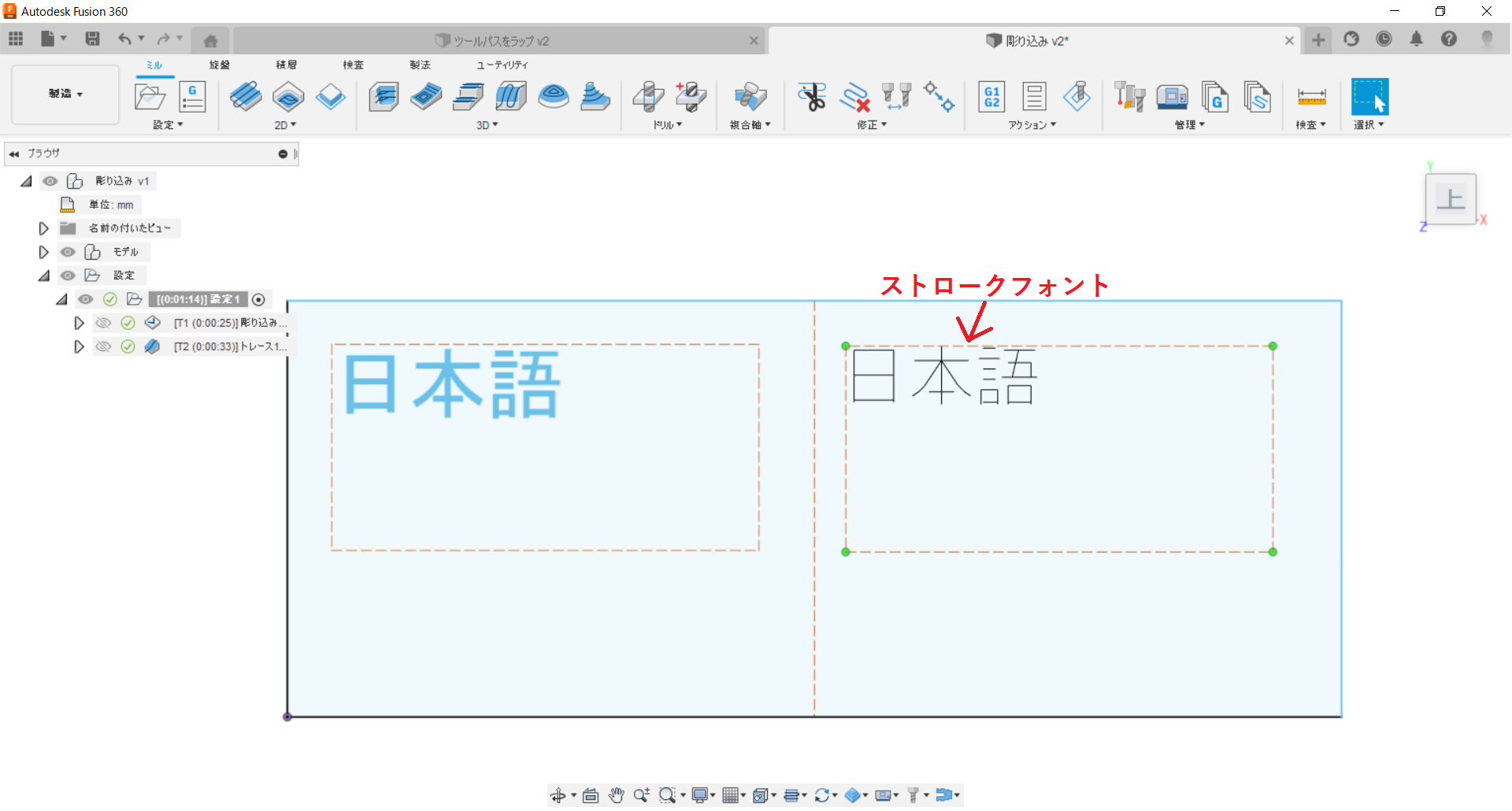This screenshot has height=811, width=1512.
Task: Hide the モデル component with eye icon
Action: pos(69,252)
